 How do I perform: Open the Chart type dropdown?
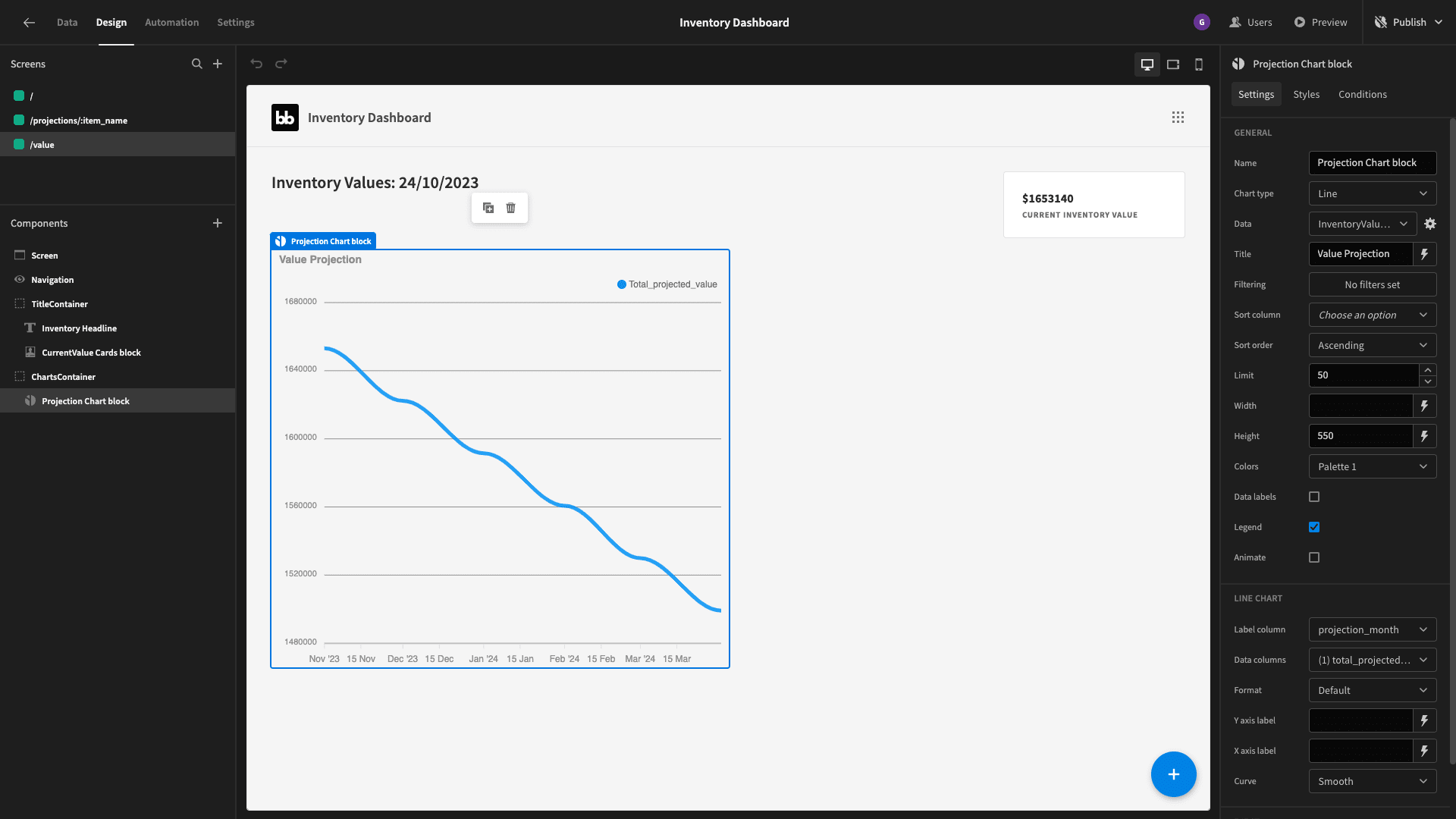(1373, 193)
